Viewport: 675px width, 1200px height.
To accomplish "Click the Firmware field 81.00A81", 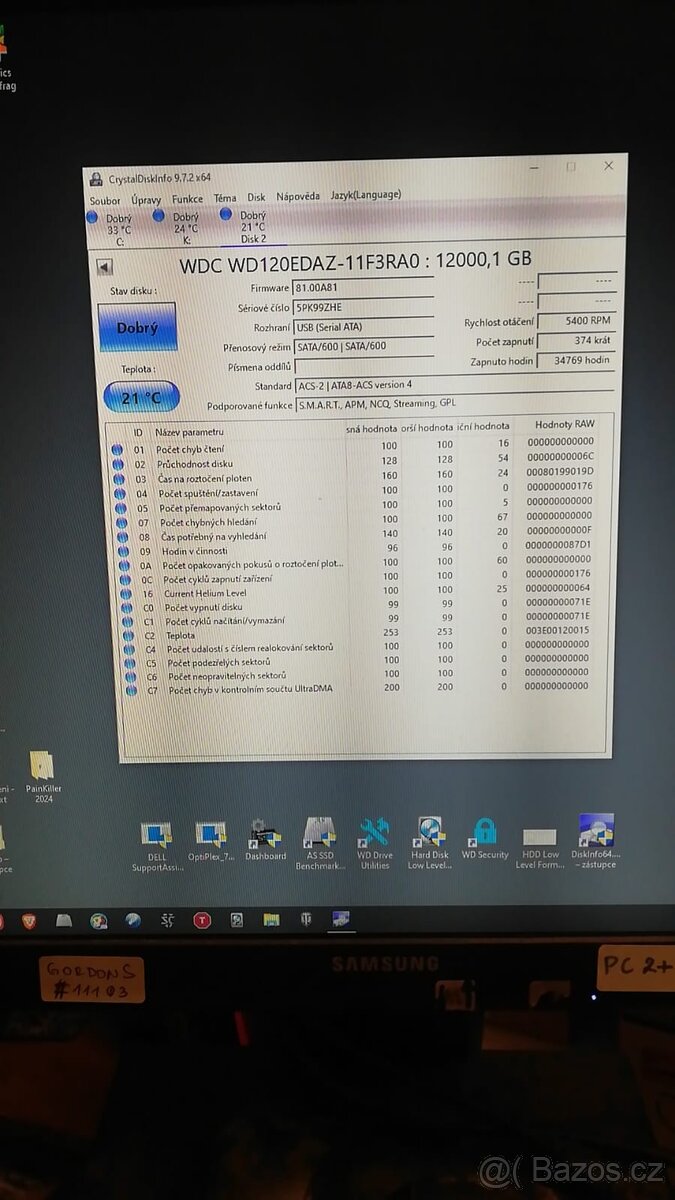I will [x=363, y=287].
